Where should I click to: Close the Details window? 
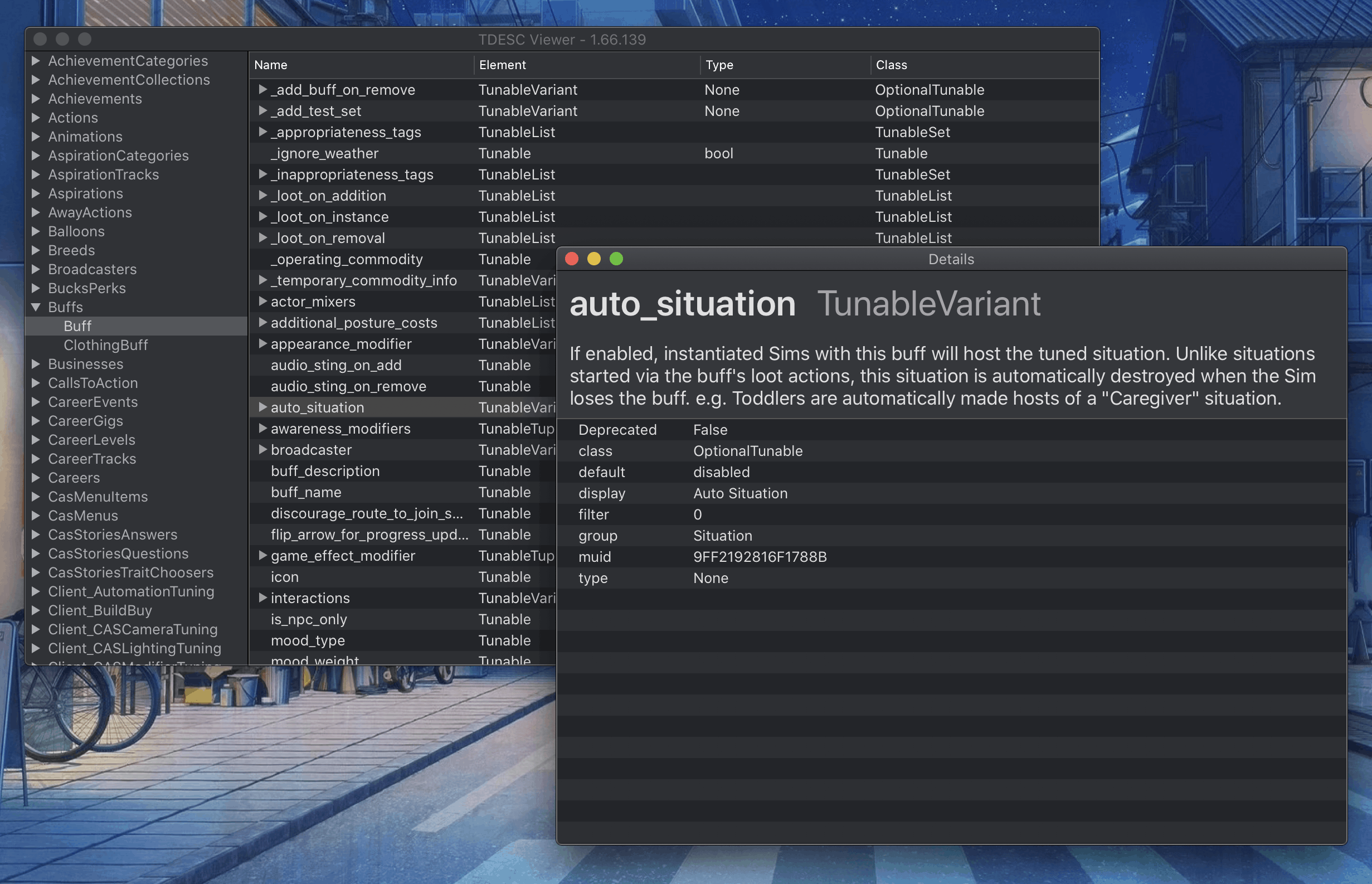click(572, 259)
